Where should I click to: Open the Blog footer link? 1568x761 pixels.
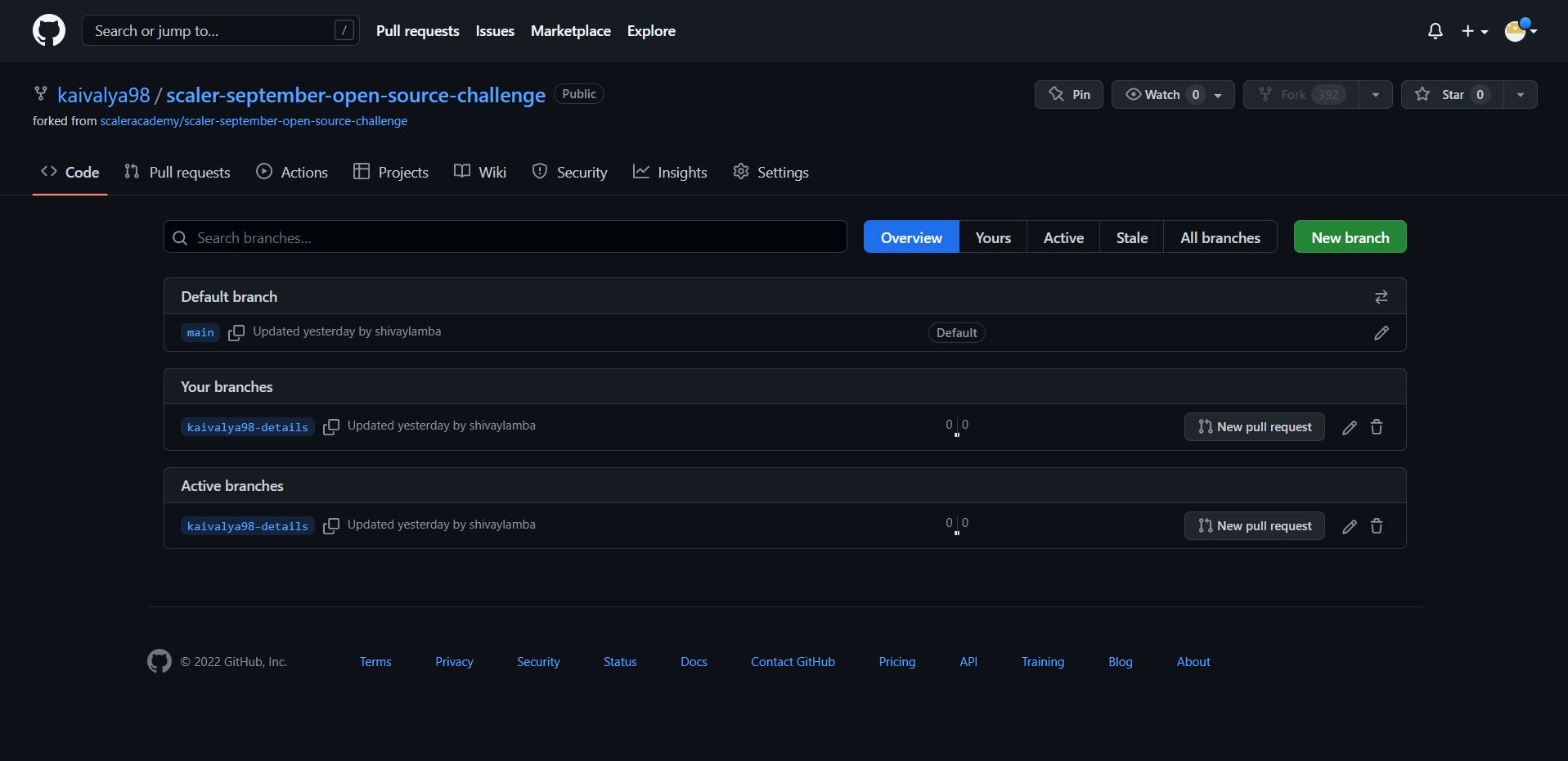point(1121,662)
